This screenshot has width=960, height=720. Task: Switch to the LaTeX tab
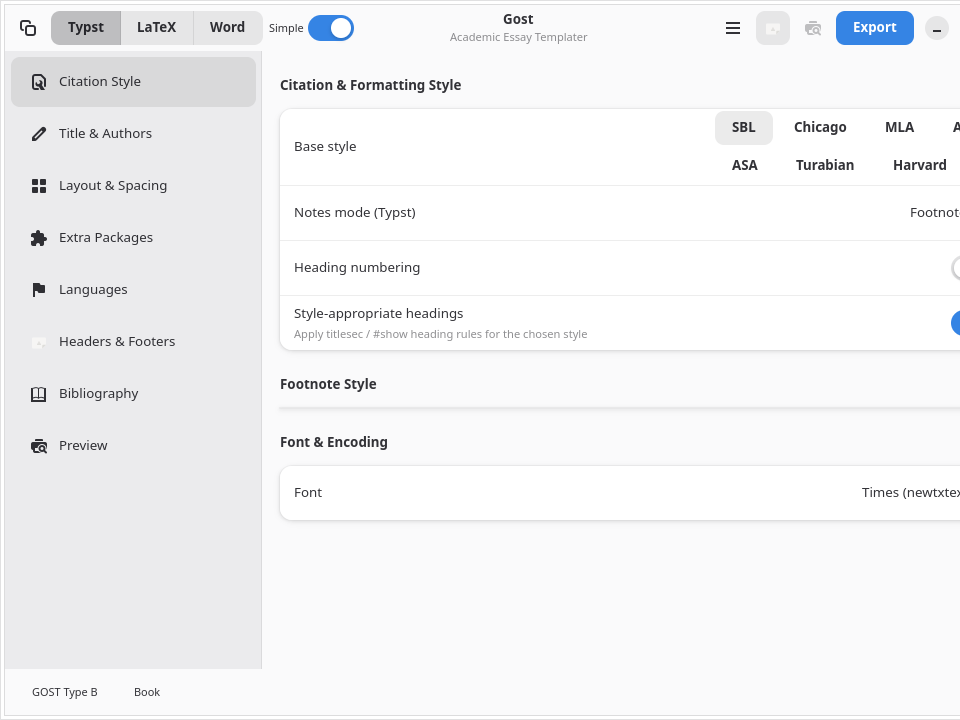[157, 28]
